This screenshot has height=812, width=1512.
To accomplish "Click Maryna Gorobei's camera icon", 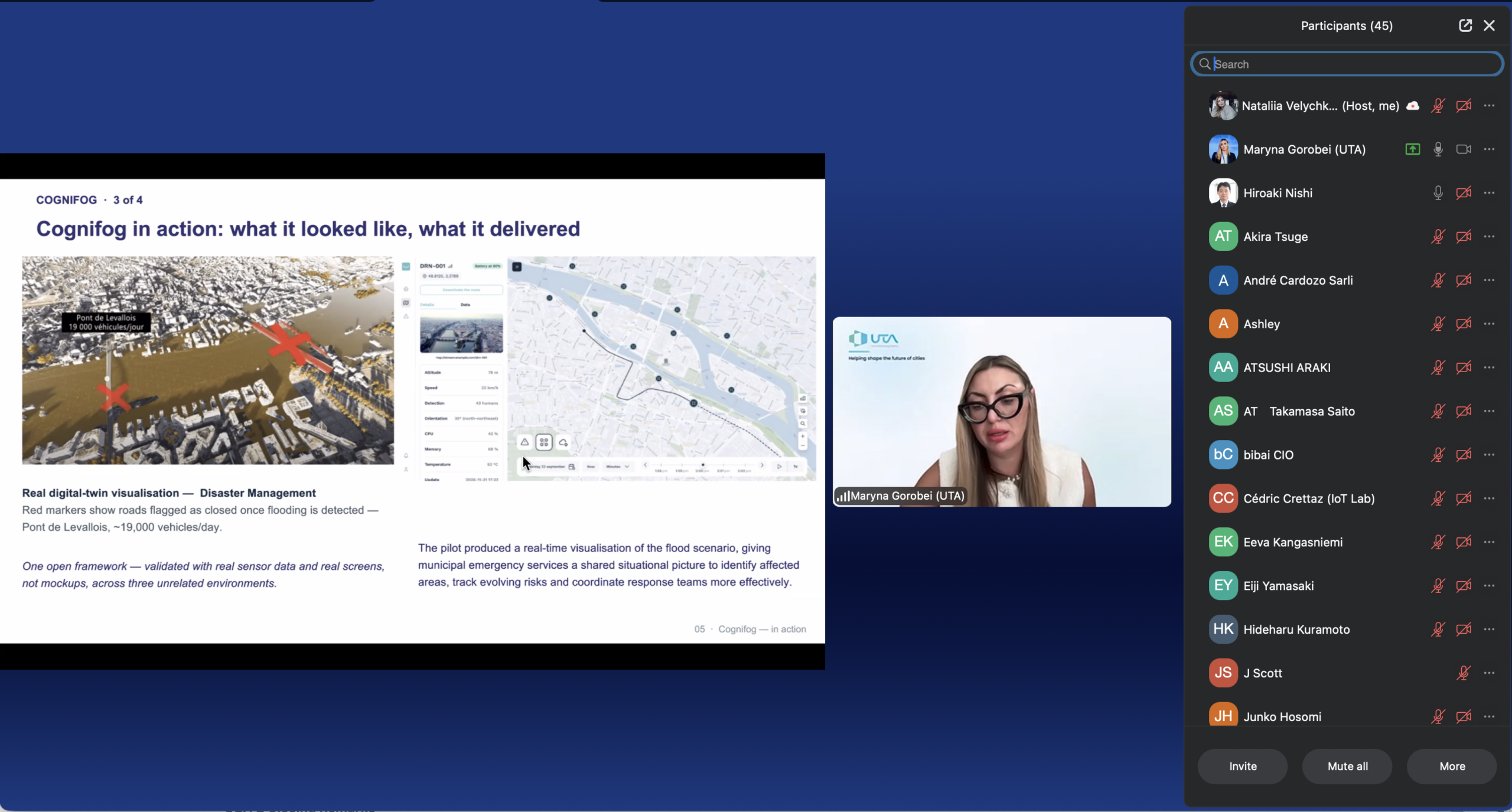I will pyautogui.click(x=1464, y=149).
